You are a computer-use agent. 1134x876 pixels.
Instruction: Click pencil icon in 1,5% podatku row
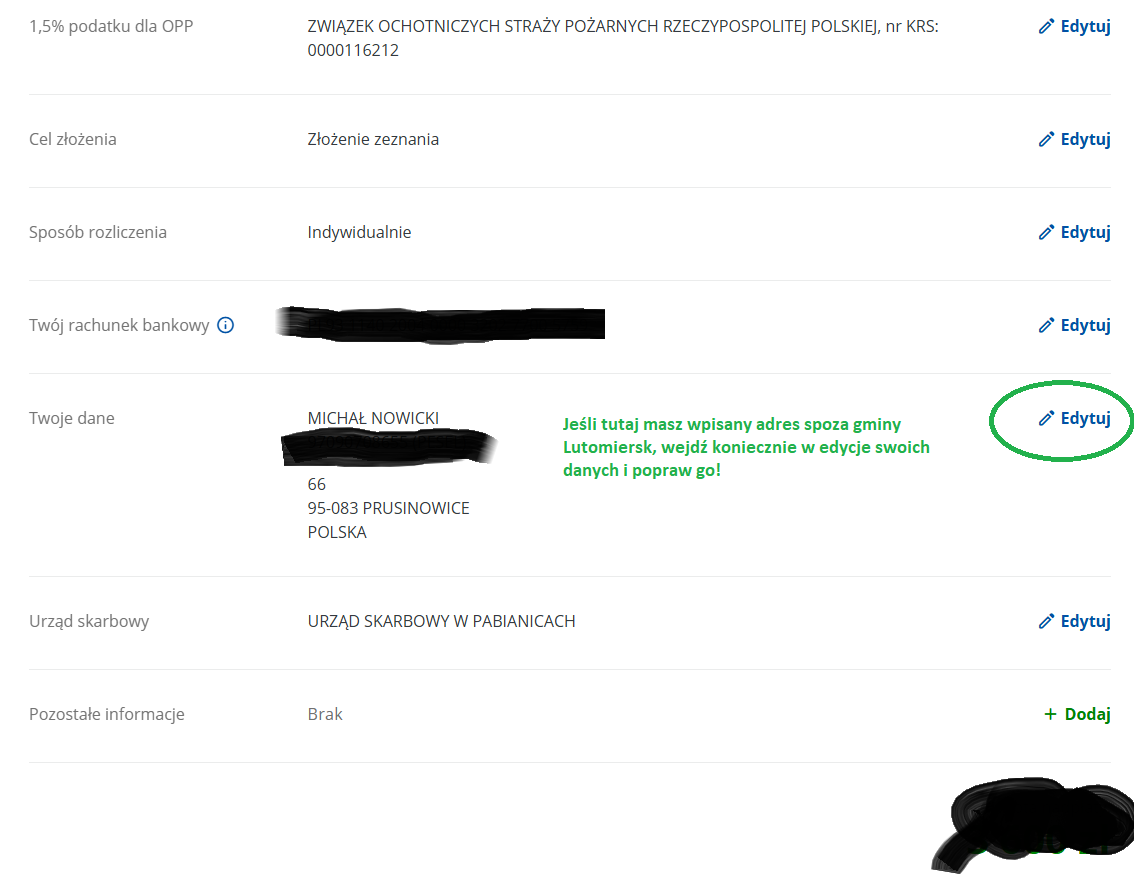click(x=1046, y=27)
